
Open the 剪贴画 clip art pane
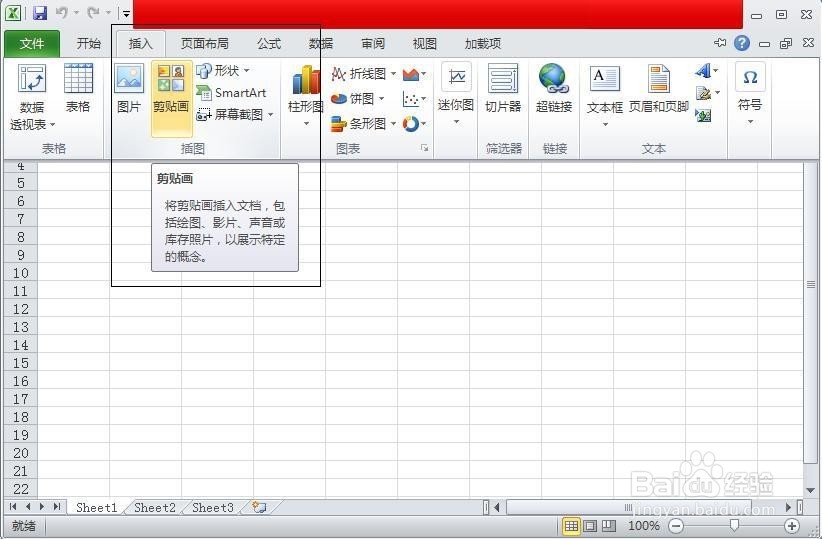171,99
